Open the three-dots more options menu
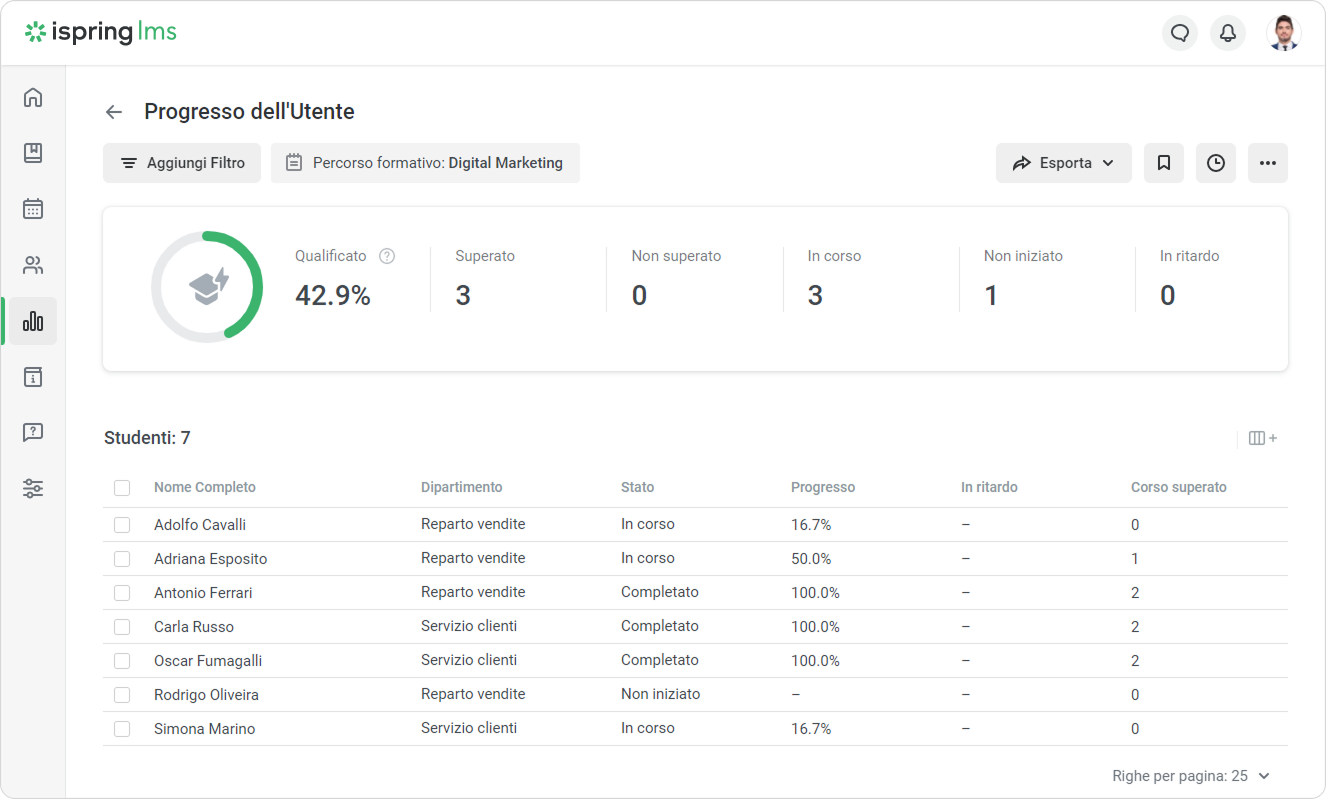 (1268, 163)
